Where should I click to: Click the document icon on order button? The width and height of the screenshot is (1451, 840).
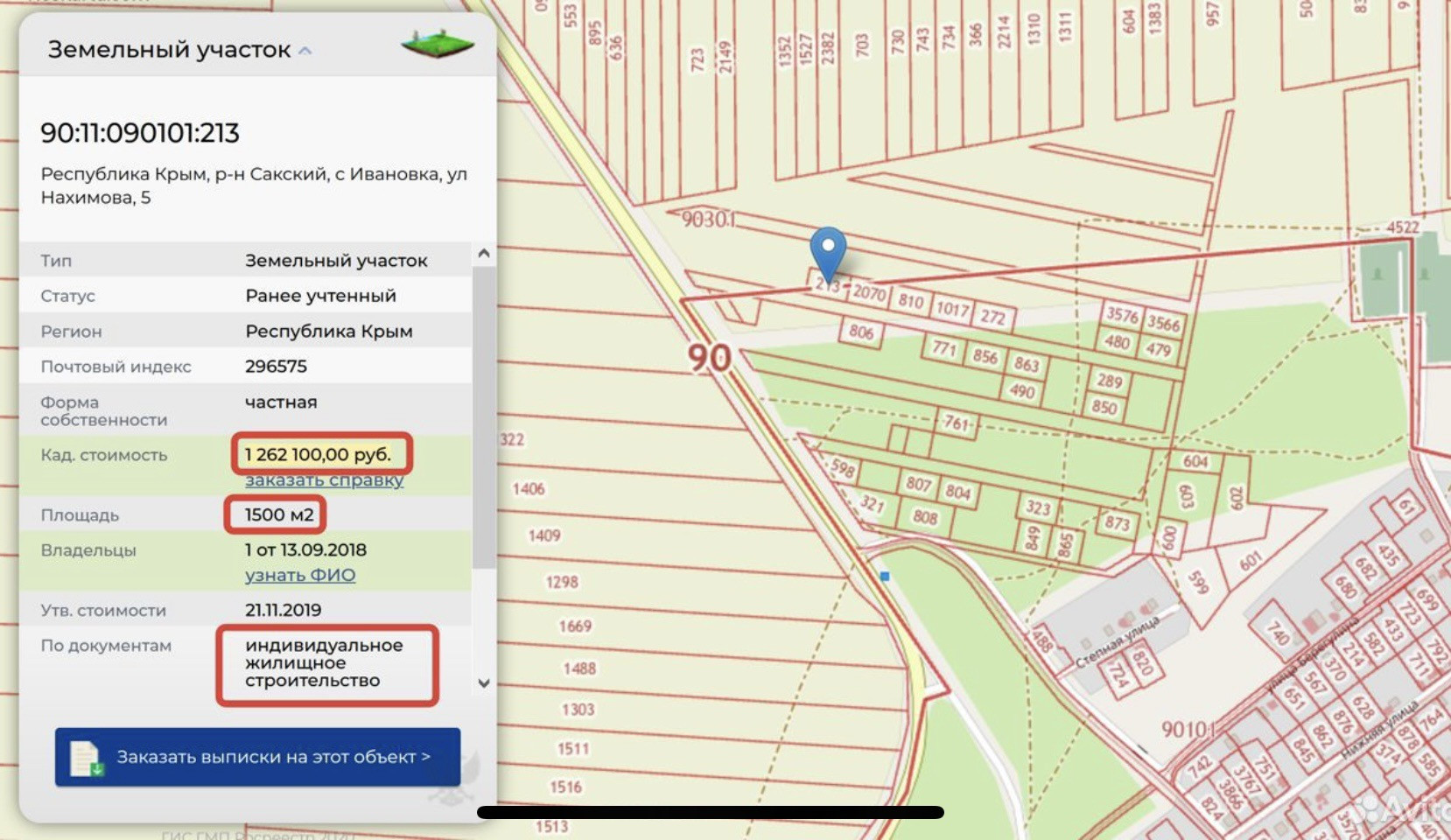[x=86, y=758]
